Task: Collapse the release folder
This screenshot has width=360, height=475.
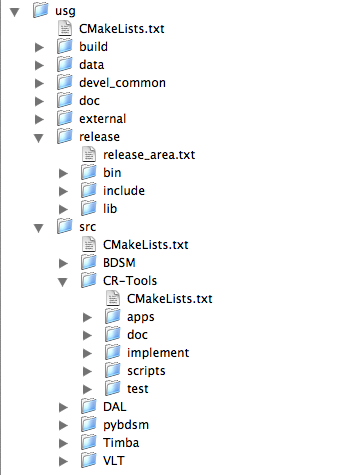Action: pyautogui.click(x=39, y=138)
